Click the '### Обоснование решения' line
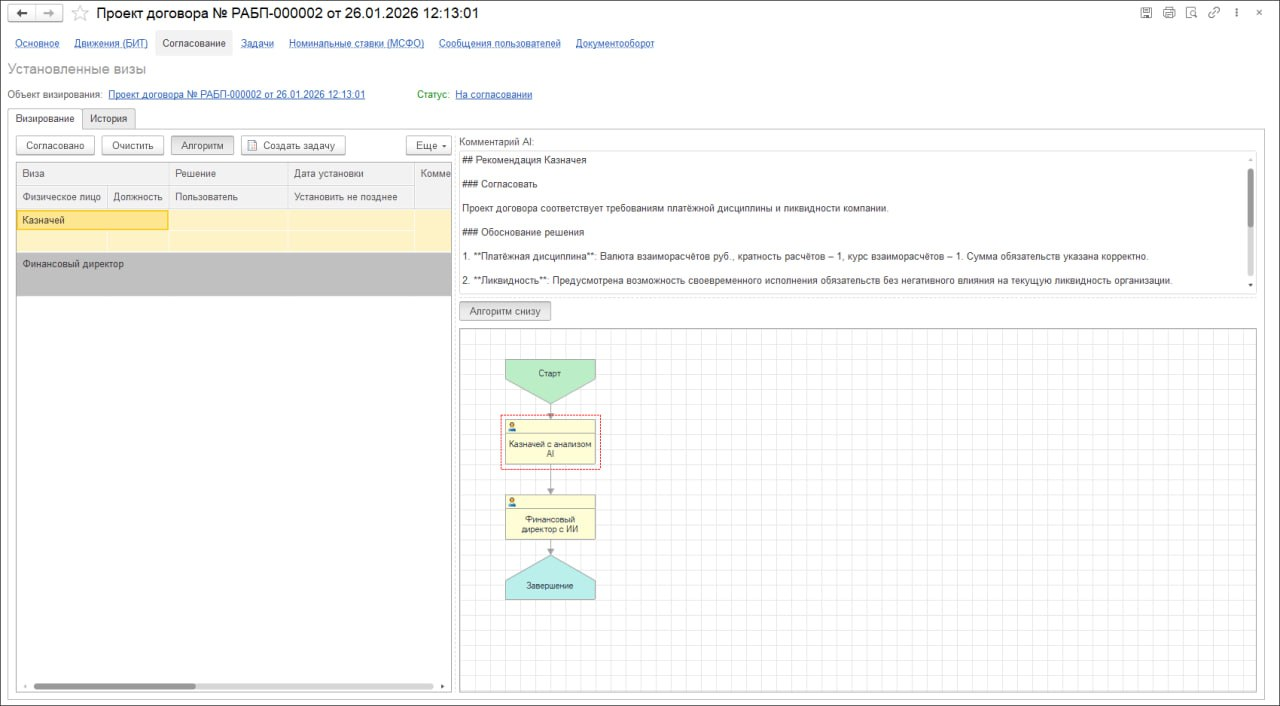 tap(523, 232)
